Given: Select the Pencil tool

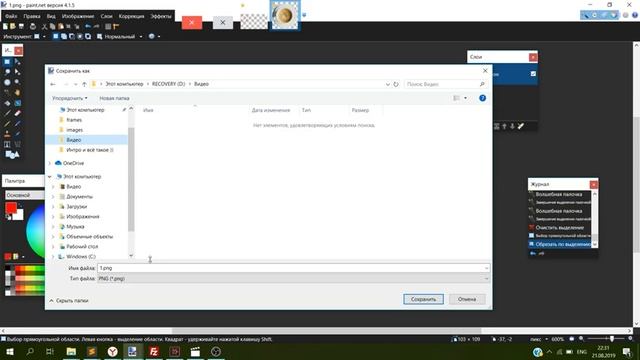Looking at the screenshot, I should point(7,124).
